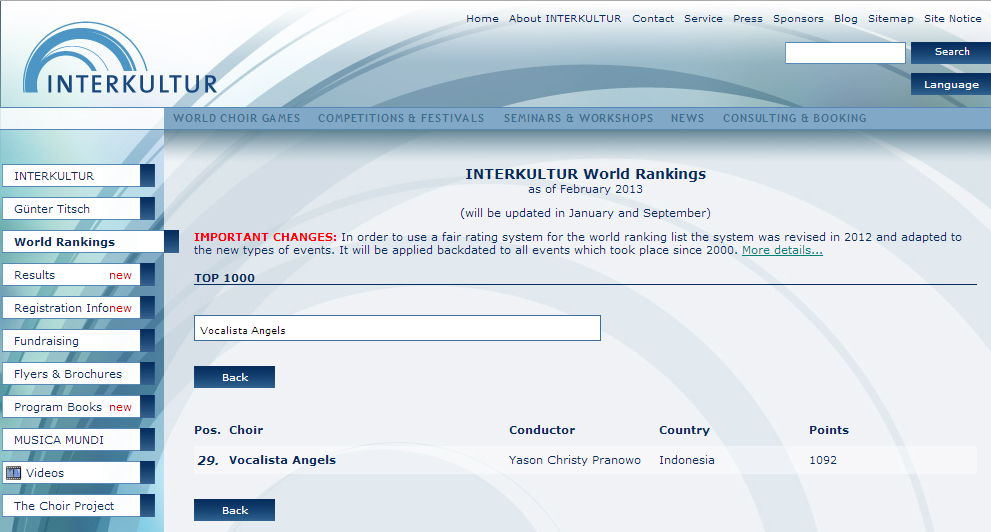The width and height of the screenshot is (991, 532).
Task: Follow the More details... link
Action: coord(782,250)
